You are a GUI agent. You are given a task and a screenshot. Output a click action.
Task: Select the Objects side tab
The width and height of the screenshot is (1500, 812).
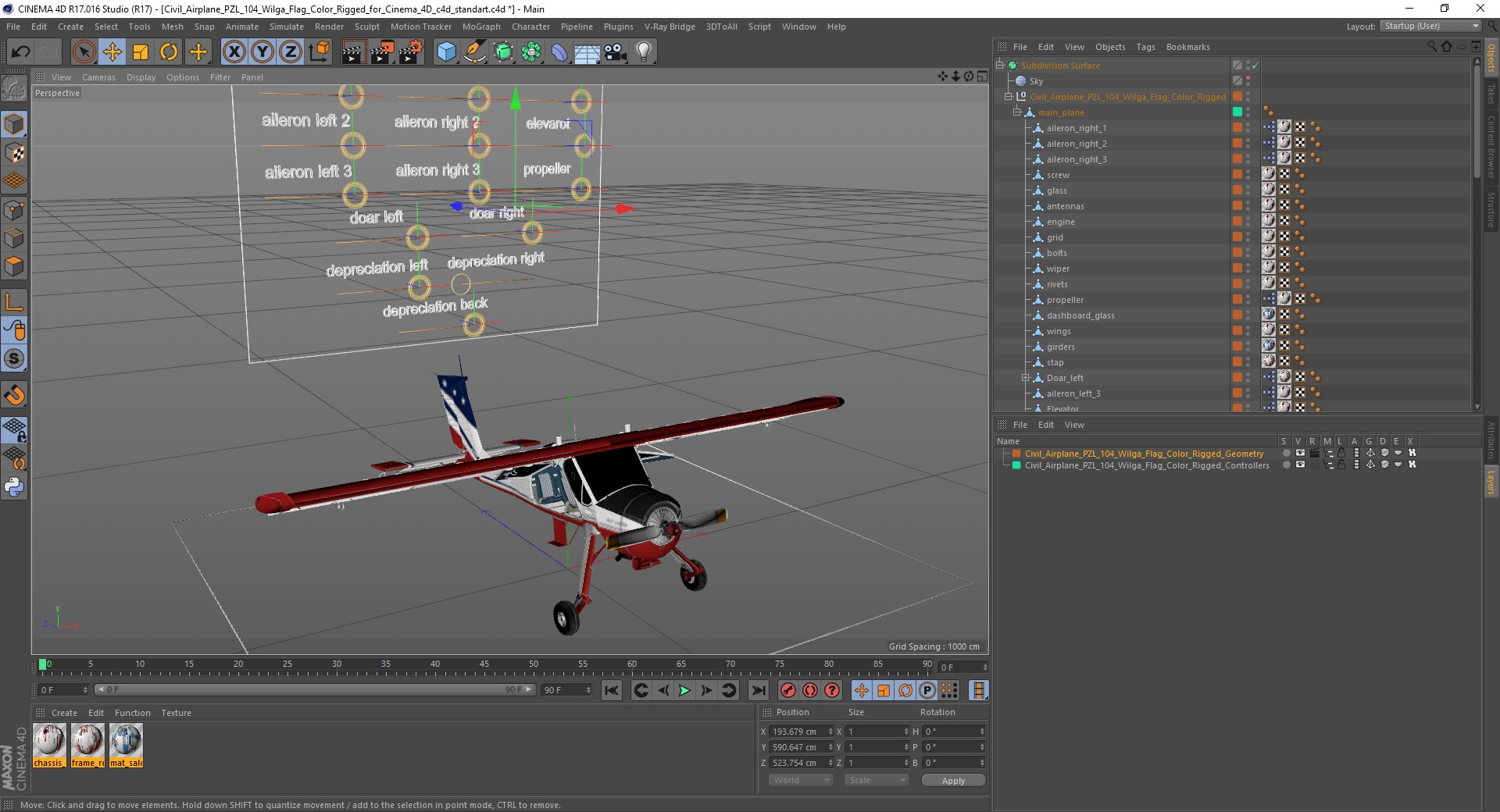1491,59
